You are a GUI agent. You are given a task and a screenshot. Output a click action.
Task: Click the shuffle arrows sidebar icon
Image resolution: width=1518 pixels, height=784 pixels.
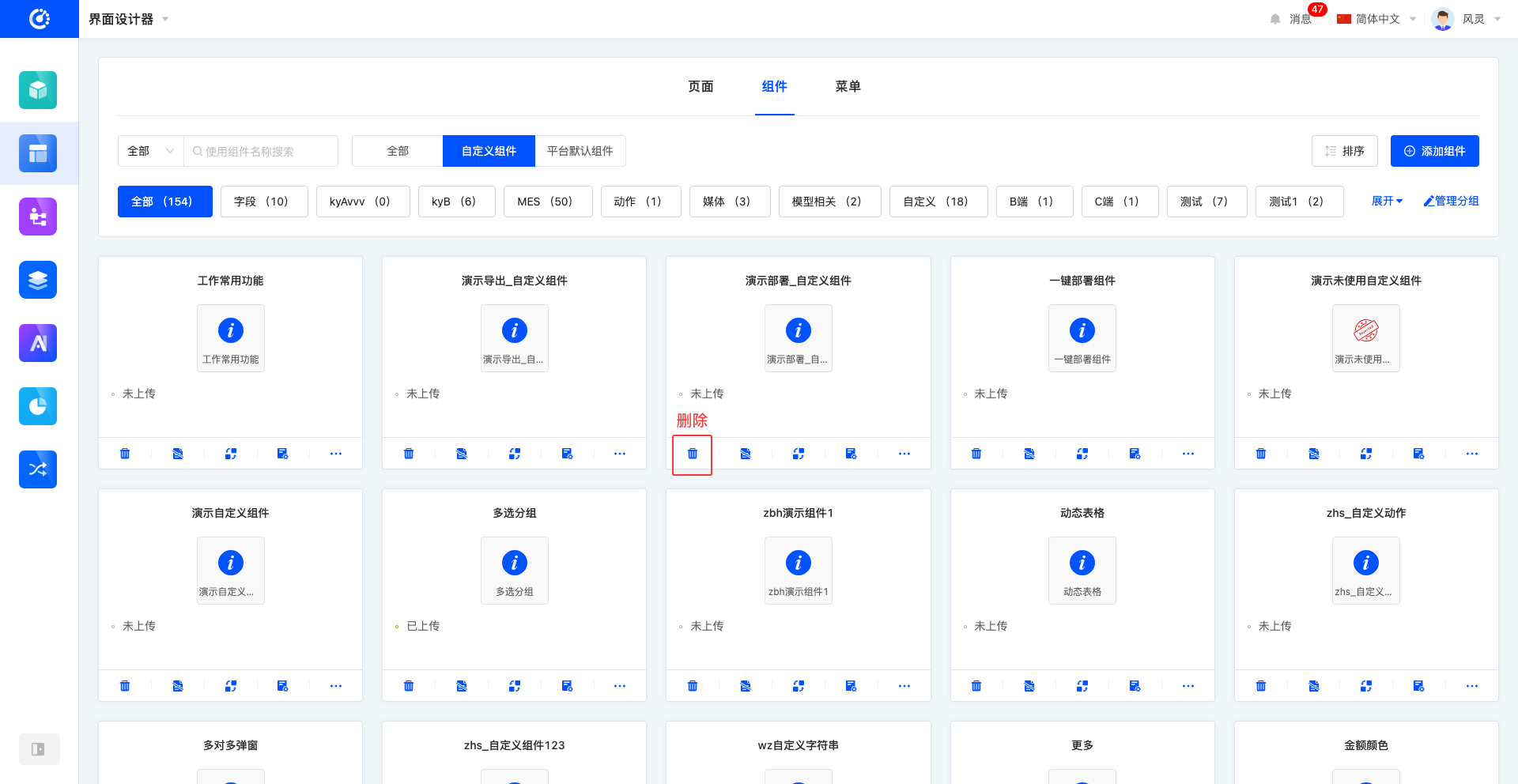tap(38, 469)
